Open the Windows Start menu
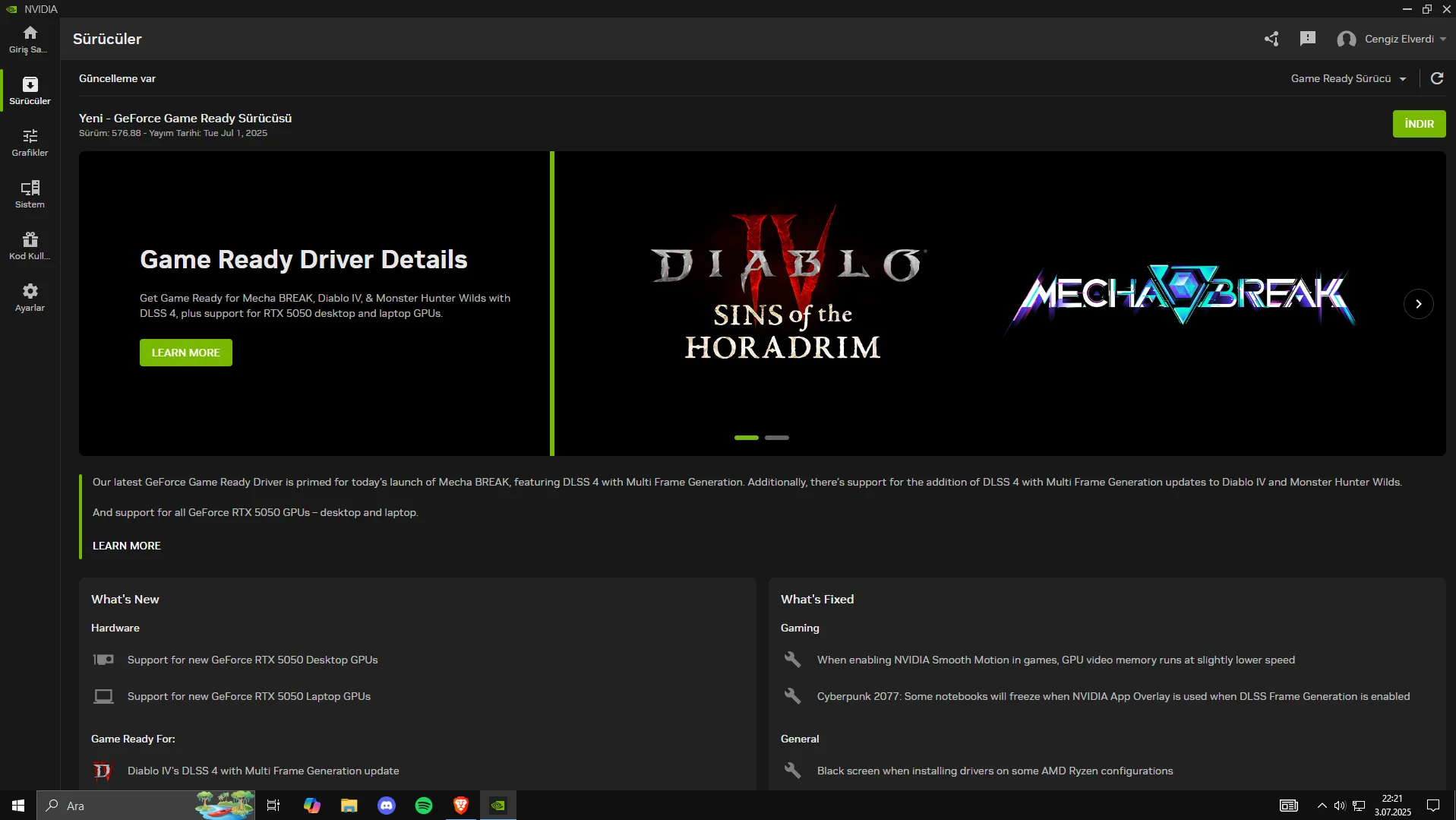Screen dimensions: 1456x820 (18, 806)
